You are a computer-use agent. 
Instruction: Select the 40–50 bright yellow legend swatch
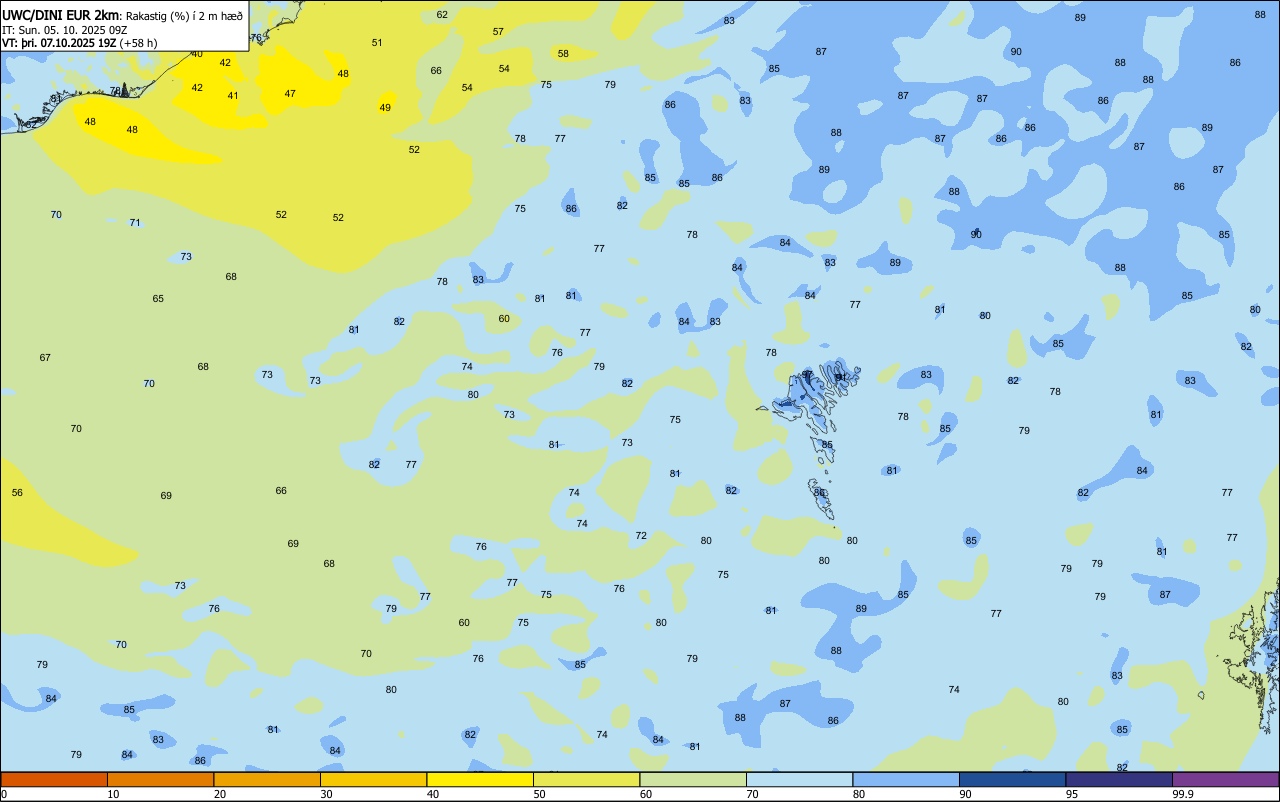tap(480, 779)
